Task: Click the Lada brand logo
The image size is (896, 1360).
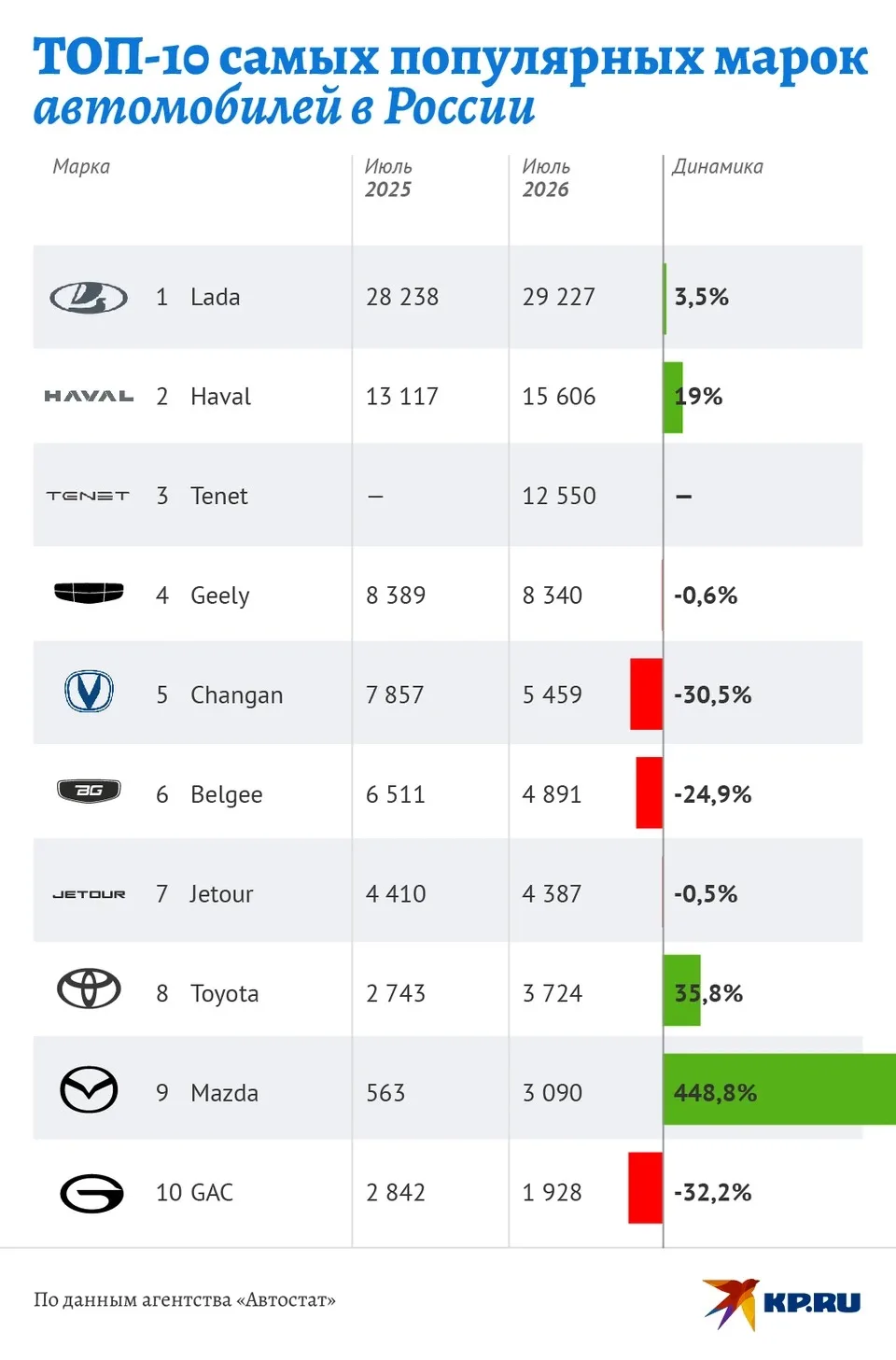Action: (89, 298)
